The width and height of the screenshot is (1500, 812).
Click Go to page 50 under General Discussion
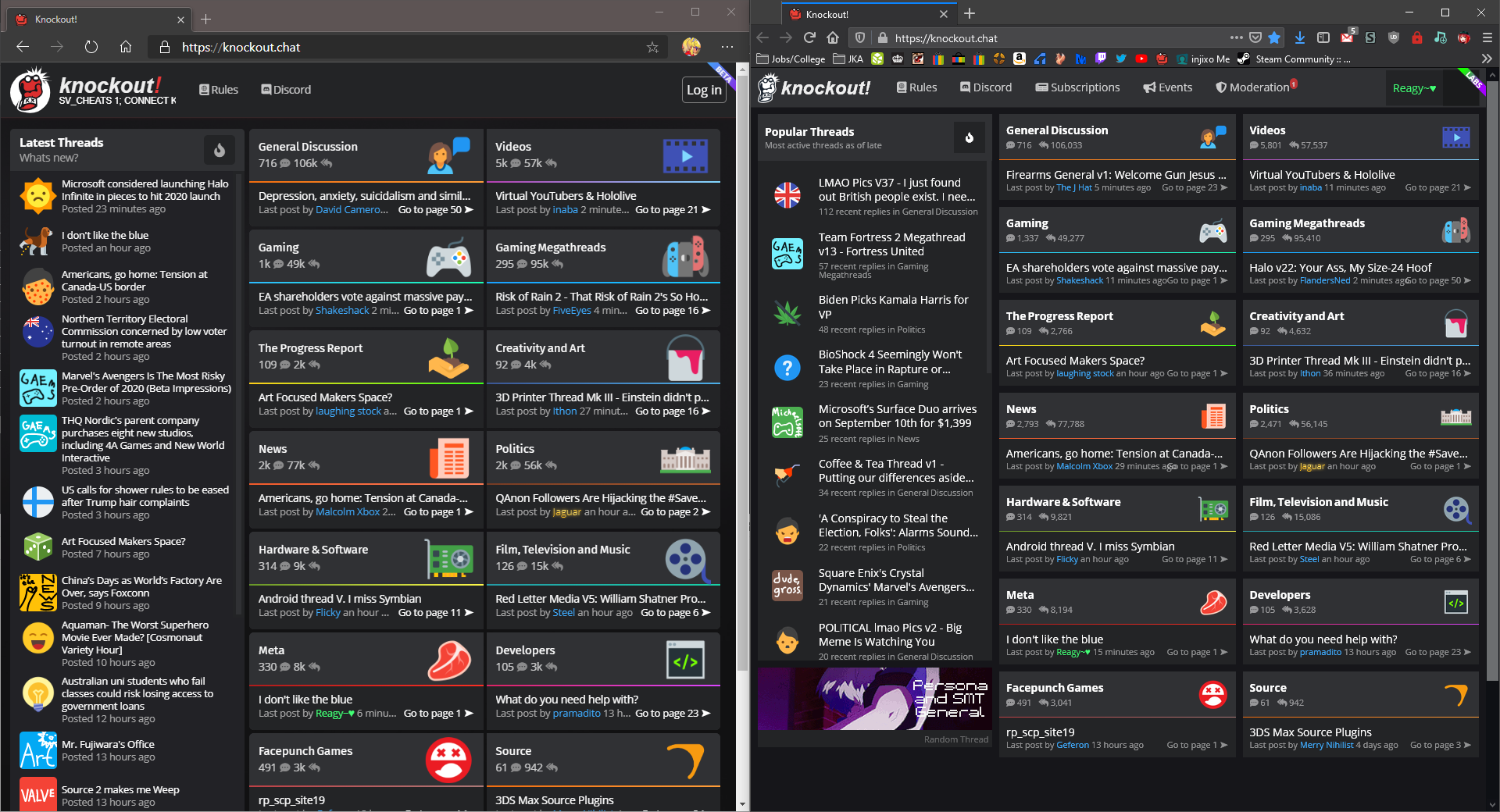(436, 210)
